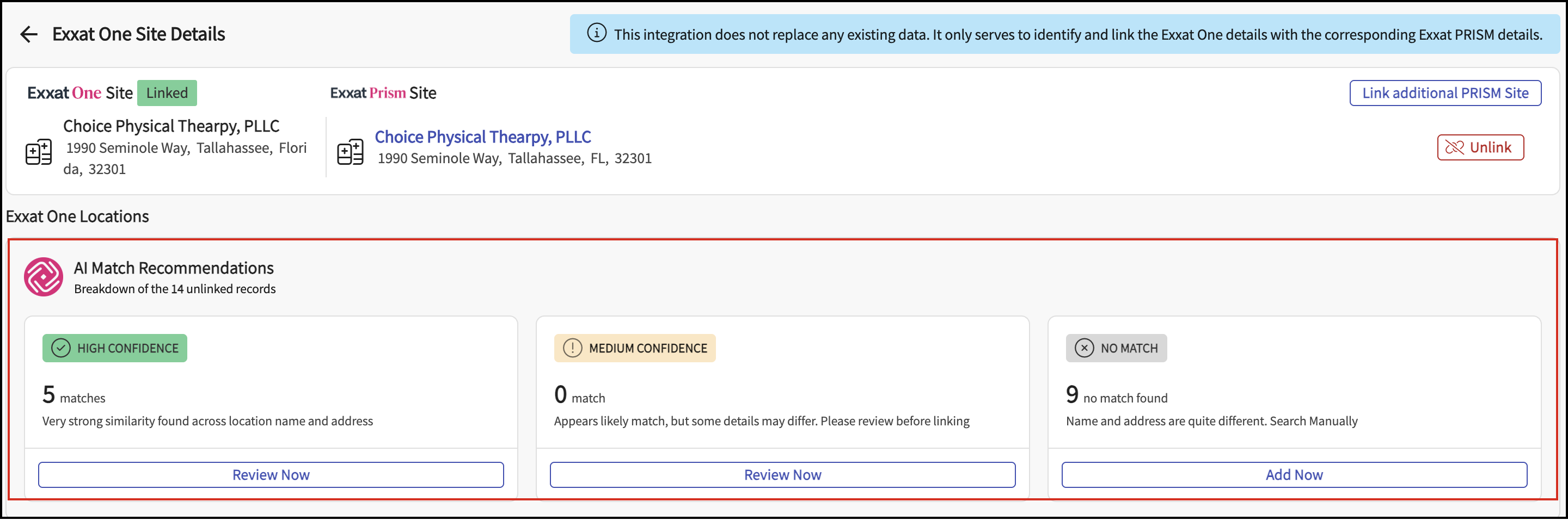Click the broken-link icon in Unlink button
This screenshot has height=520, width=1568.
[1454, 148]
